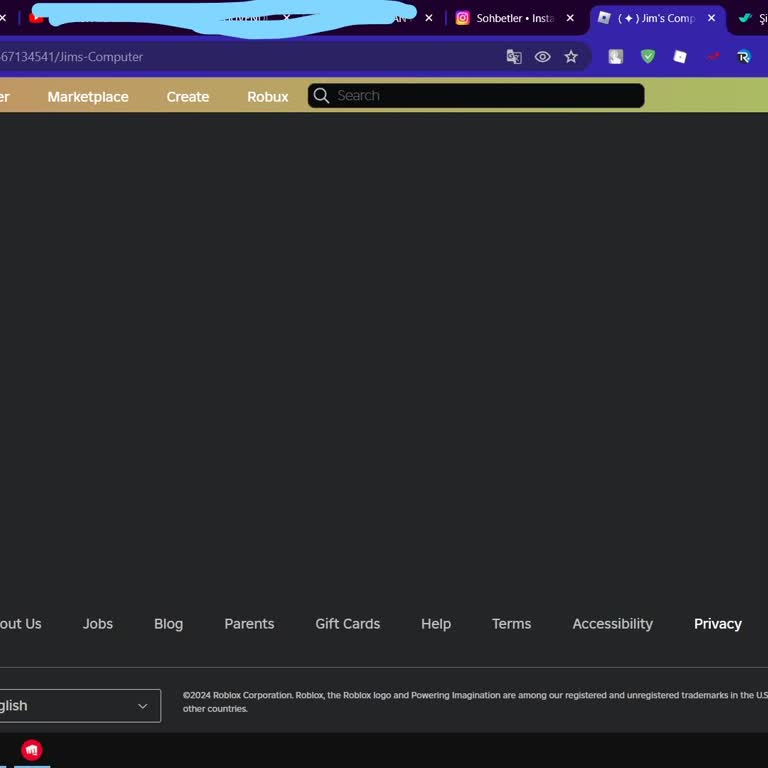Image resolution: width=768 pixels, height=768 pixels.
Task: Open the Terms footer link
Action: click(511, 624)
